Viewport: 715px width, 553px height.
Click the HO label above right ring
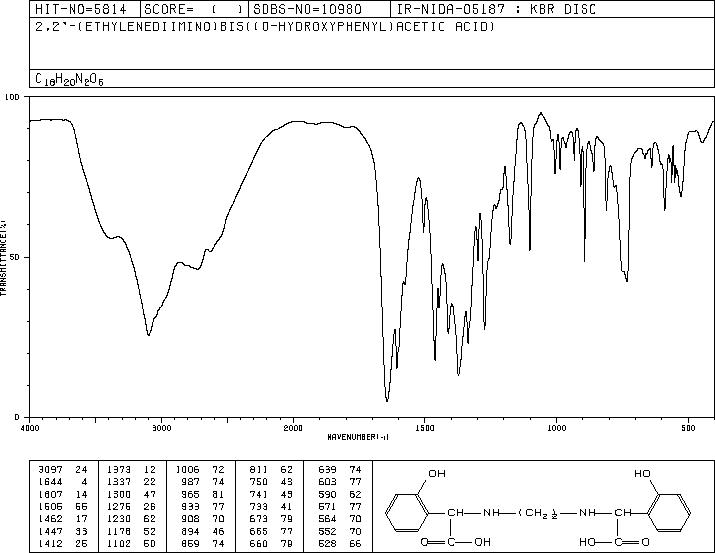(x=642, y=474)
